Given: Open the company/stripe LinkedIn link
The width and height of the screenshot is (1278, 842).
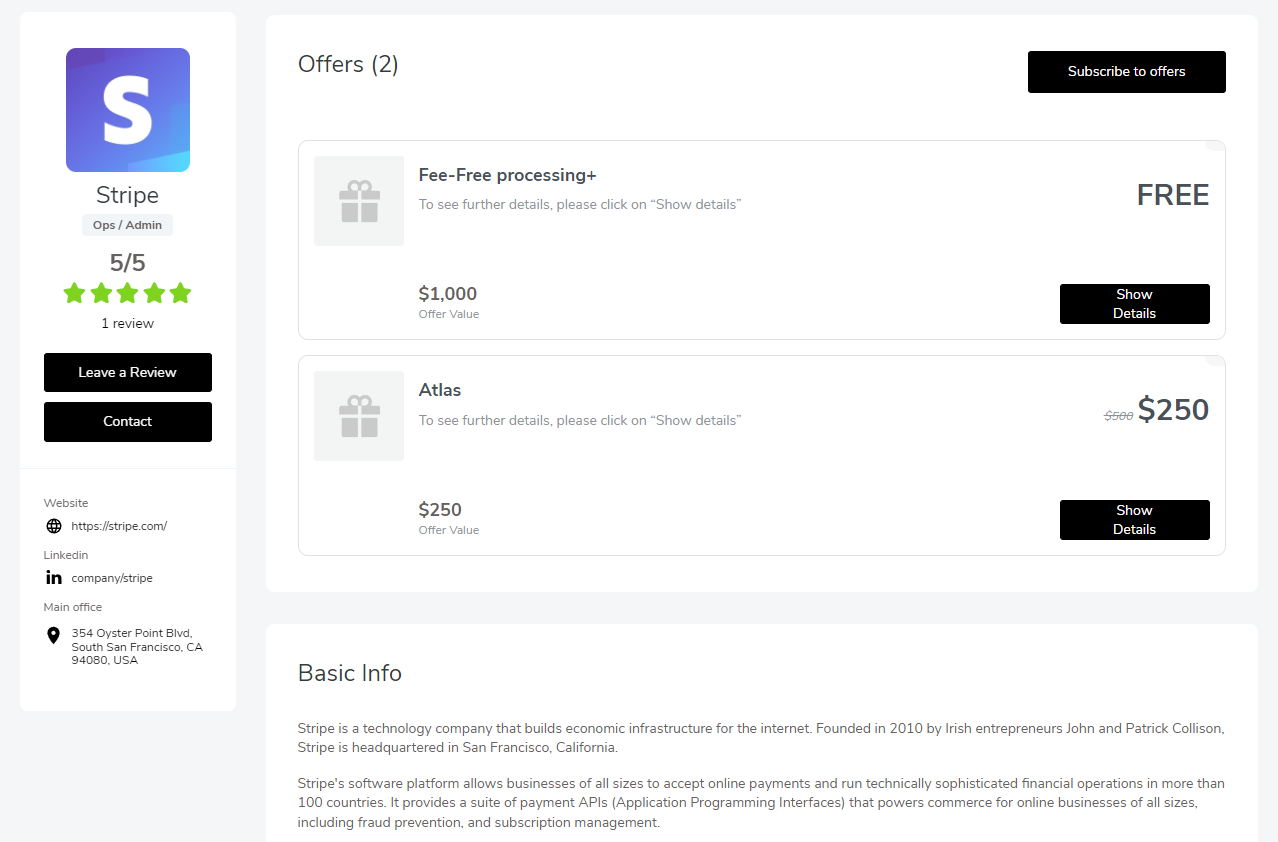Looking at the screenshot, I should click(x=112, y=578).
